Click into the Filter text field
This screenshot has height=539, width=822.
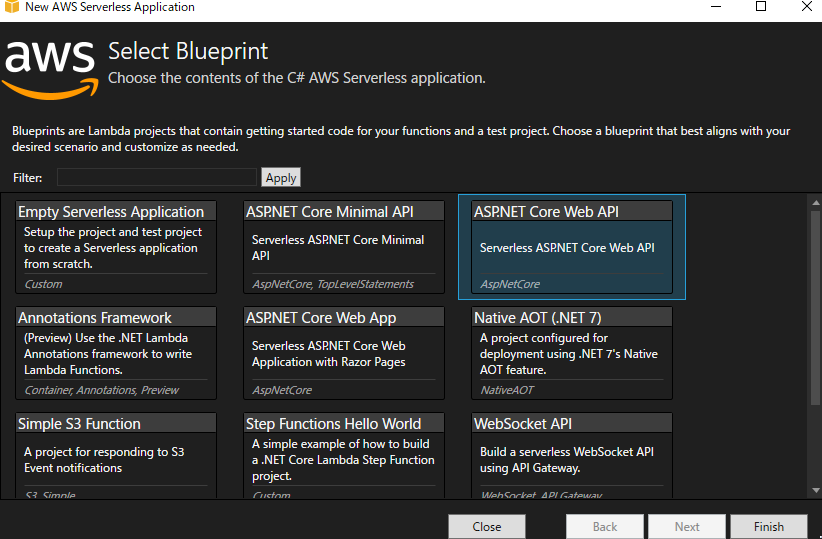(157, 177)
